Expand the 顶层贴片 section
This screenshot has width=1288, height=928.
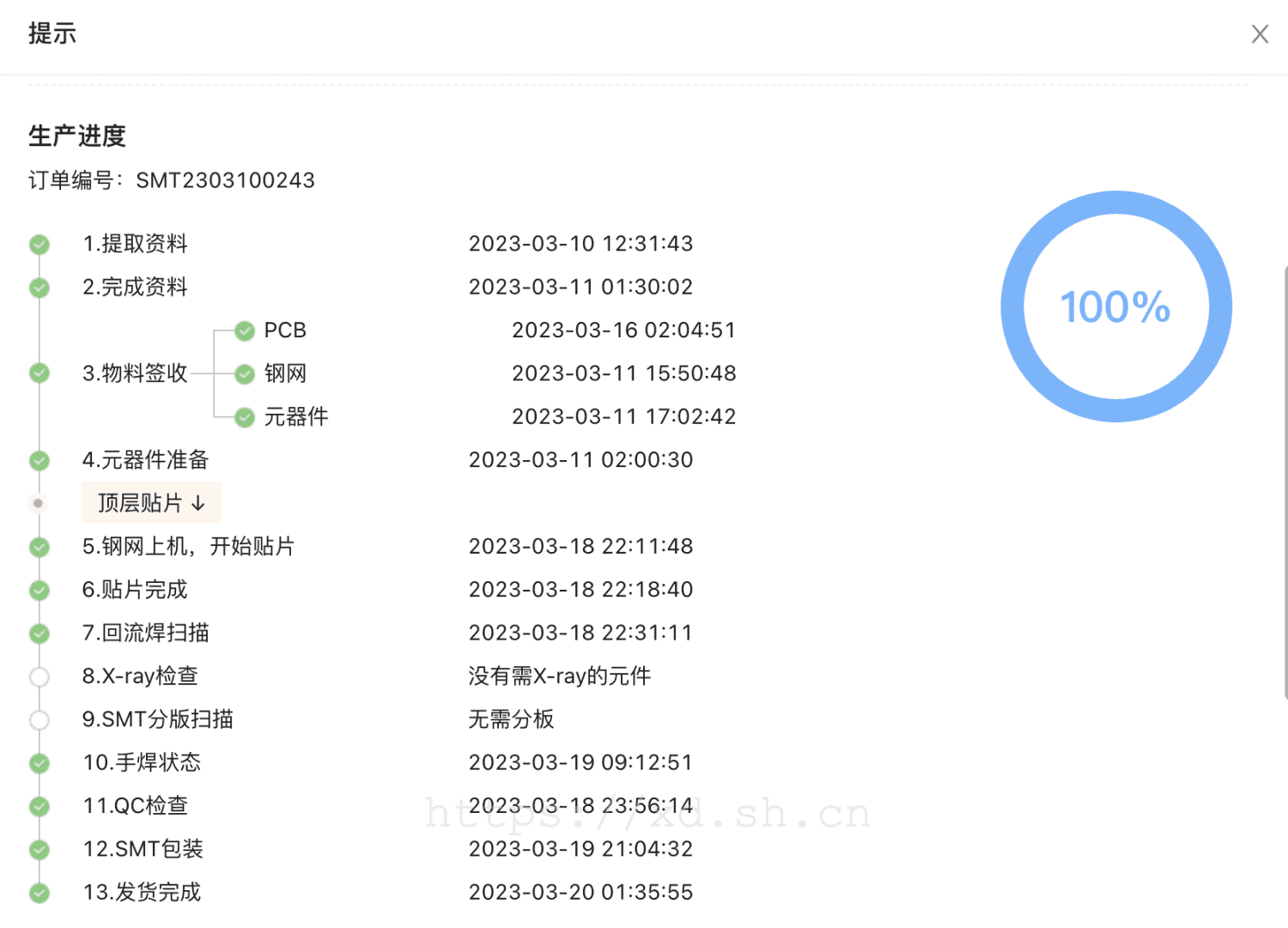point(151,503)
